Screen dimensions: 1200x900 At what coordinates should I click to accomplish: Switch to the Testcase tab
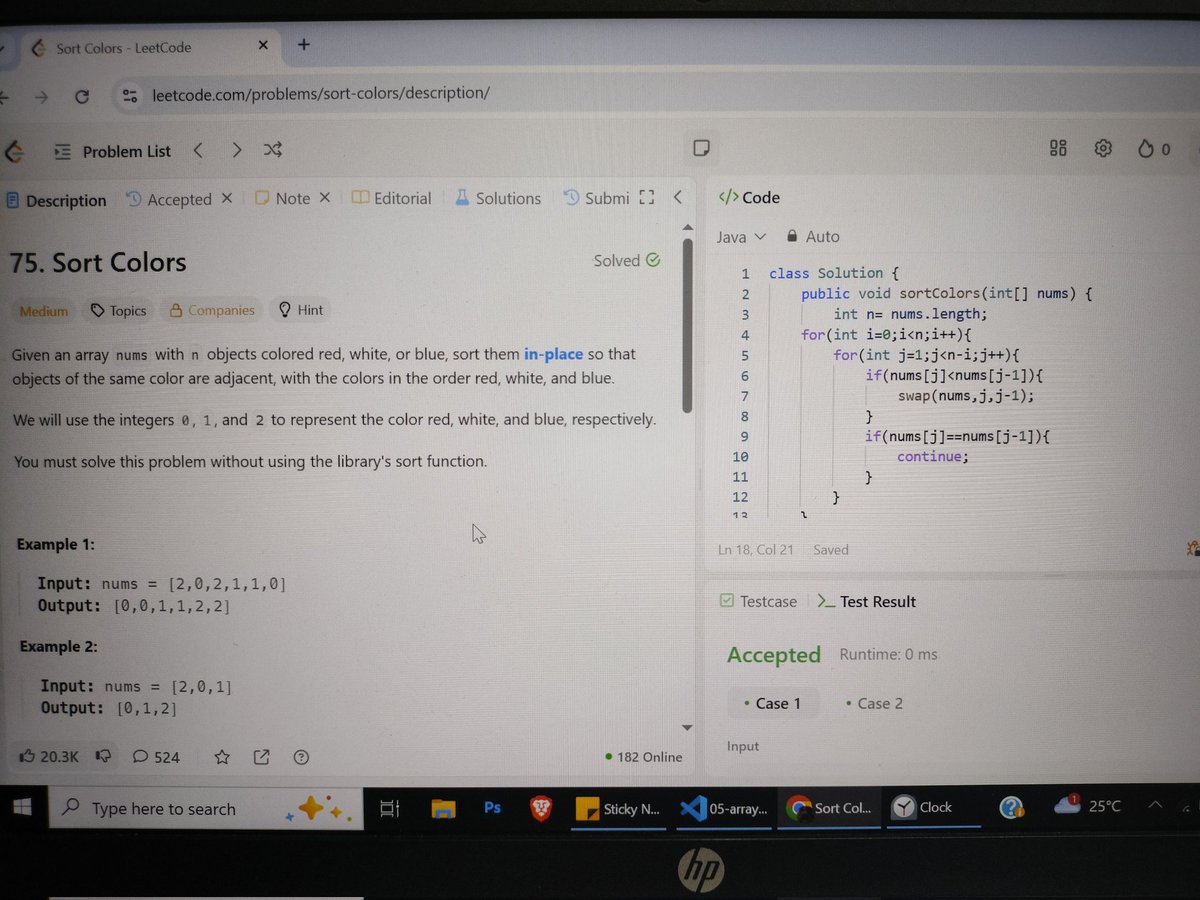tap(759, 602)
